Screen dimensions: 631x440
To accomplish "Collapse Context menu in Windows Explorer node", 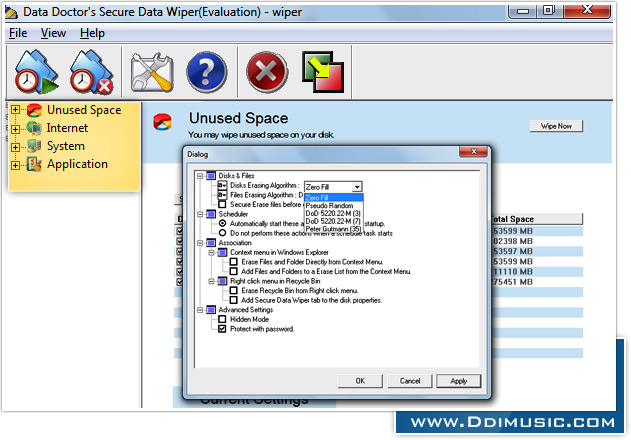I will click(x=211, y=253).
